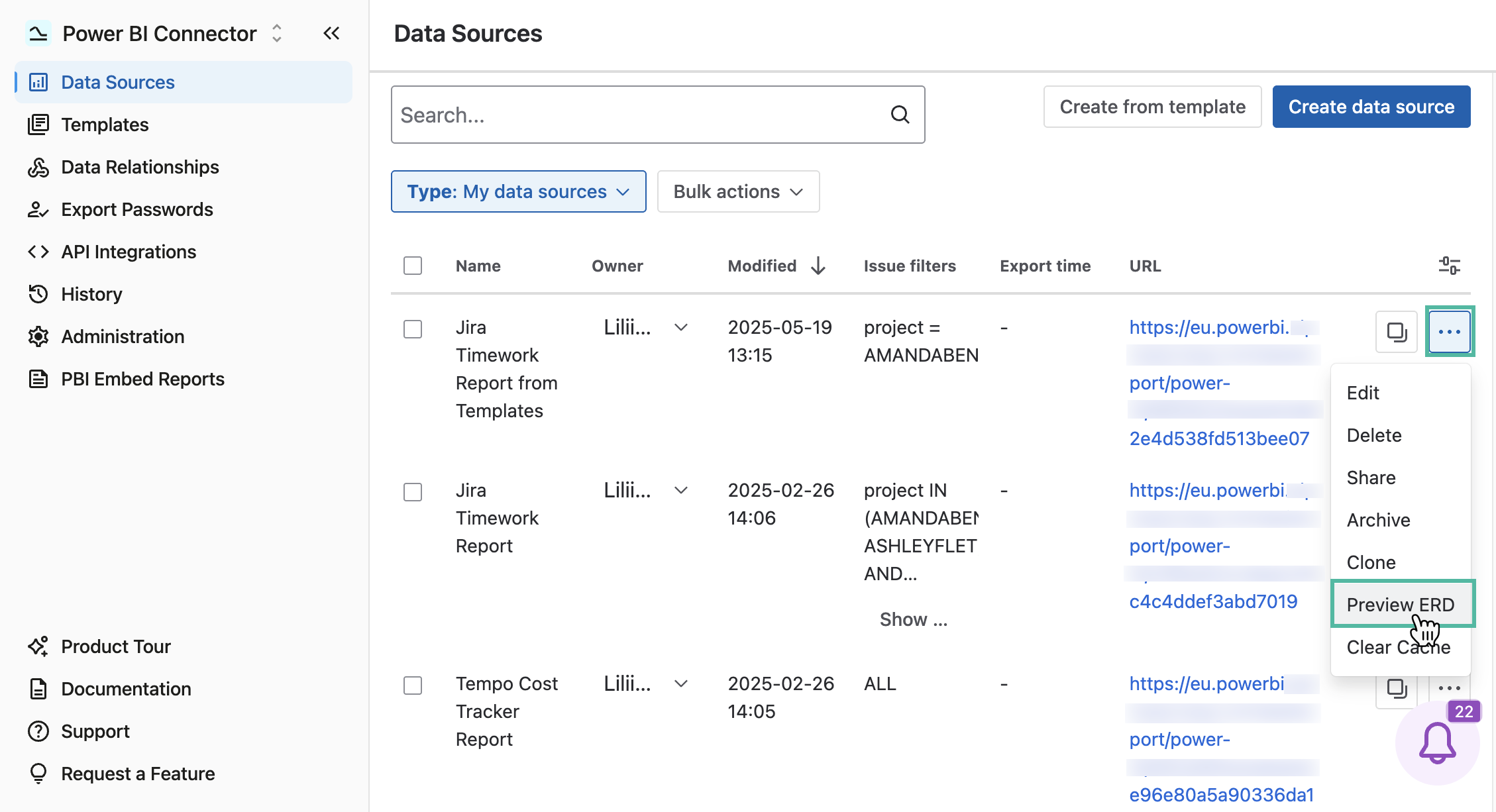The image size is (1496, 812).
Task: Open actions menu for Tempo Cost Tracker Report
Action: (x=1450, y=689)
